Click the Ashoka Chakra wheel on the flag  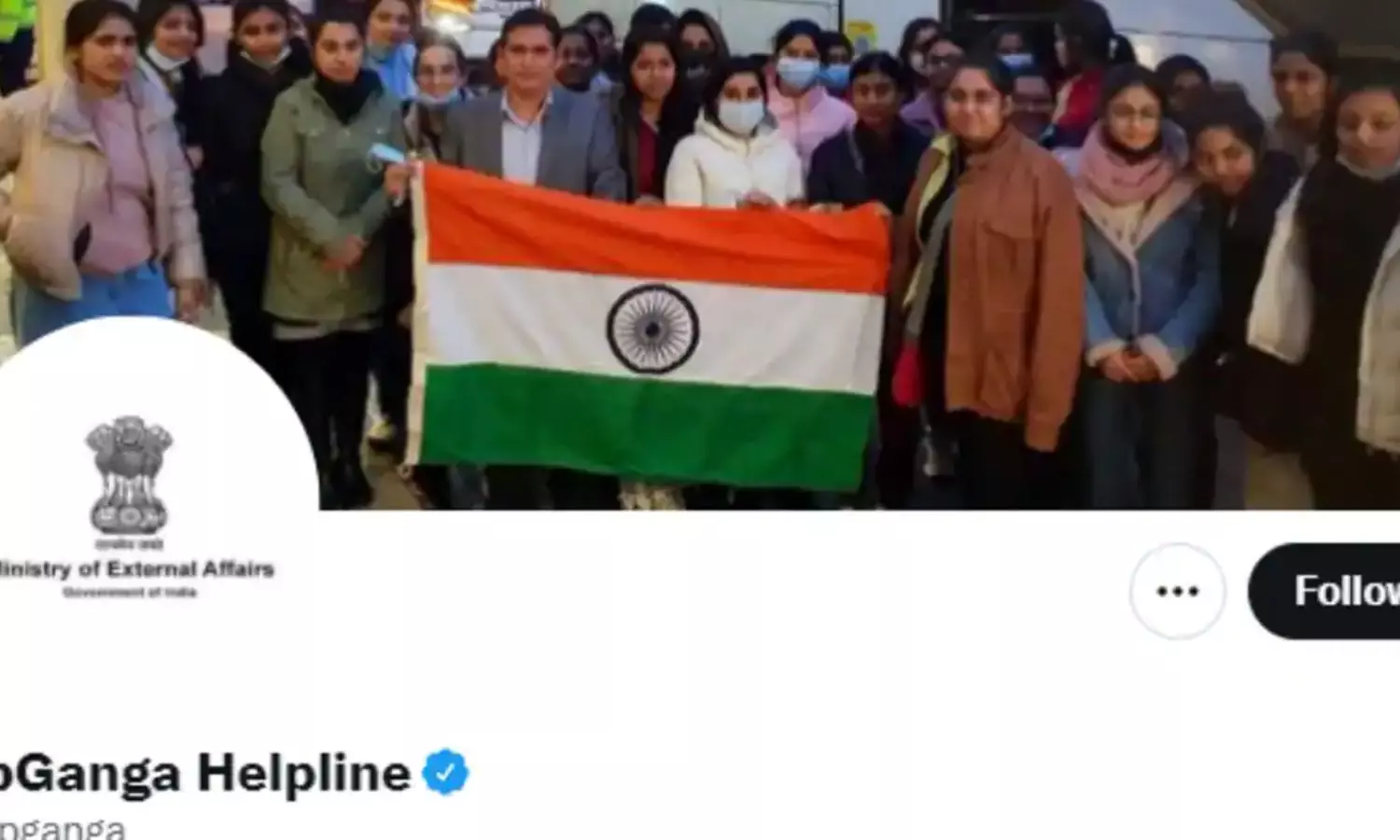point(652,329)
